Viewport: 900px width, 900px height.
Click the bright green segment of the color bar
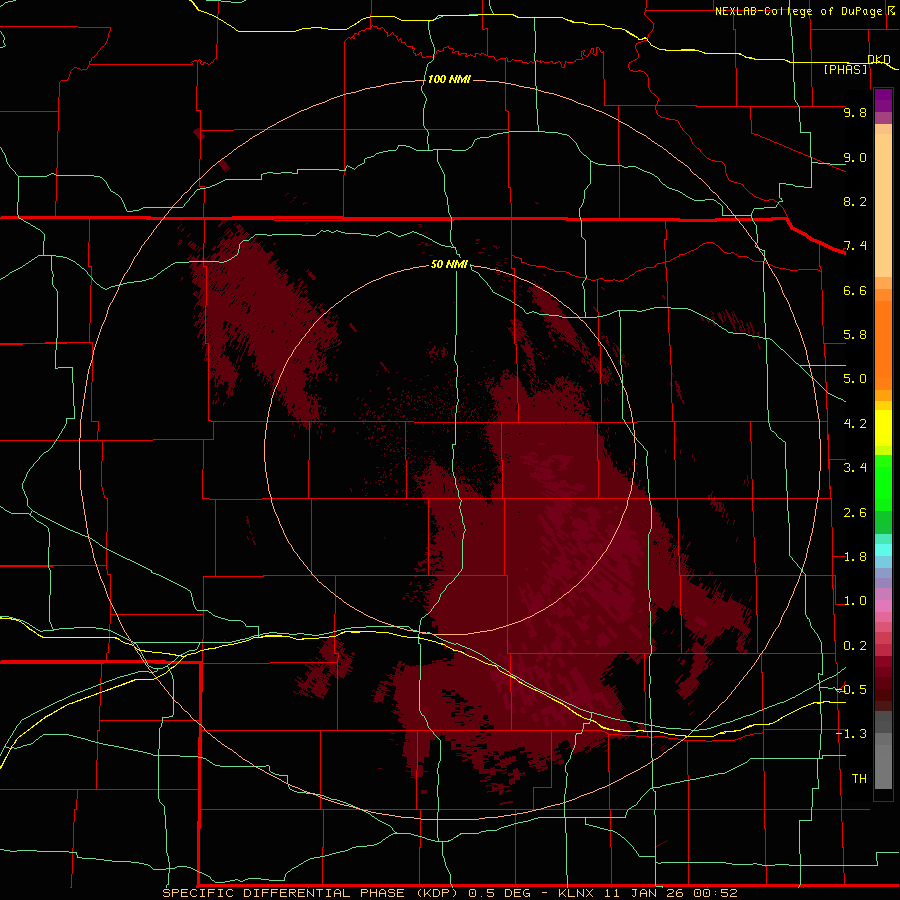pos(883,482)
